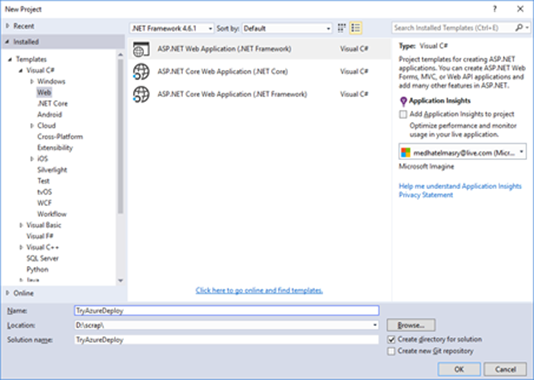
Task: Collapse the Templates tree node
Action: (x=10, y=60)
